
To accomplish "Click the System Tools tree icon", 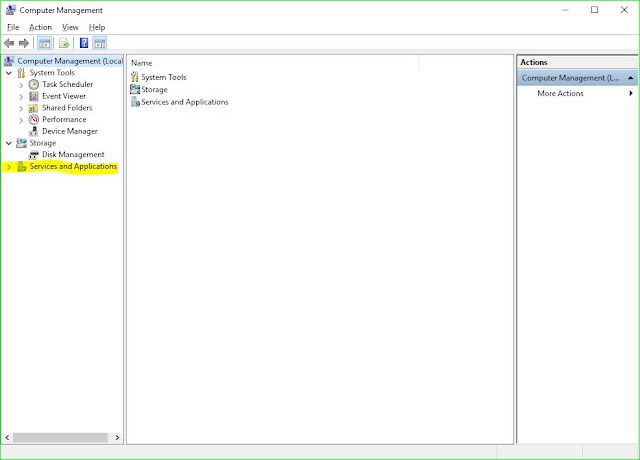I will point(21,73).
